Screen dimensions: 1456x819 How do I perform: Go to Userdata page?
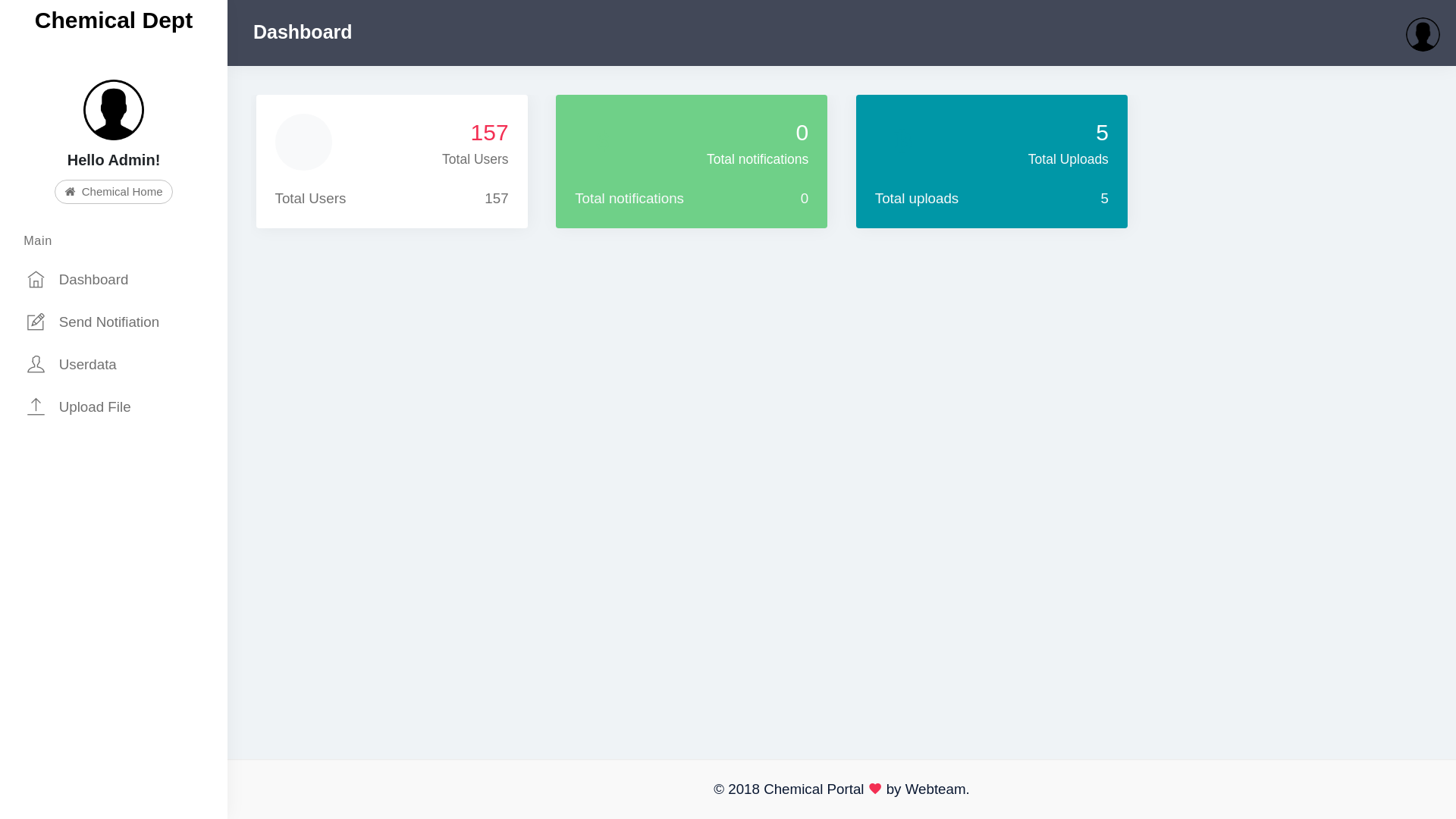(x=87, y=365)
